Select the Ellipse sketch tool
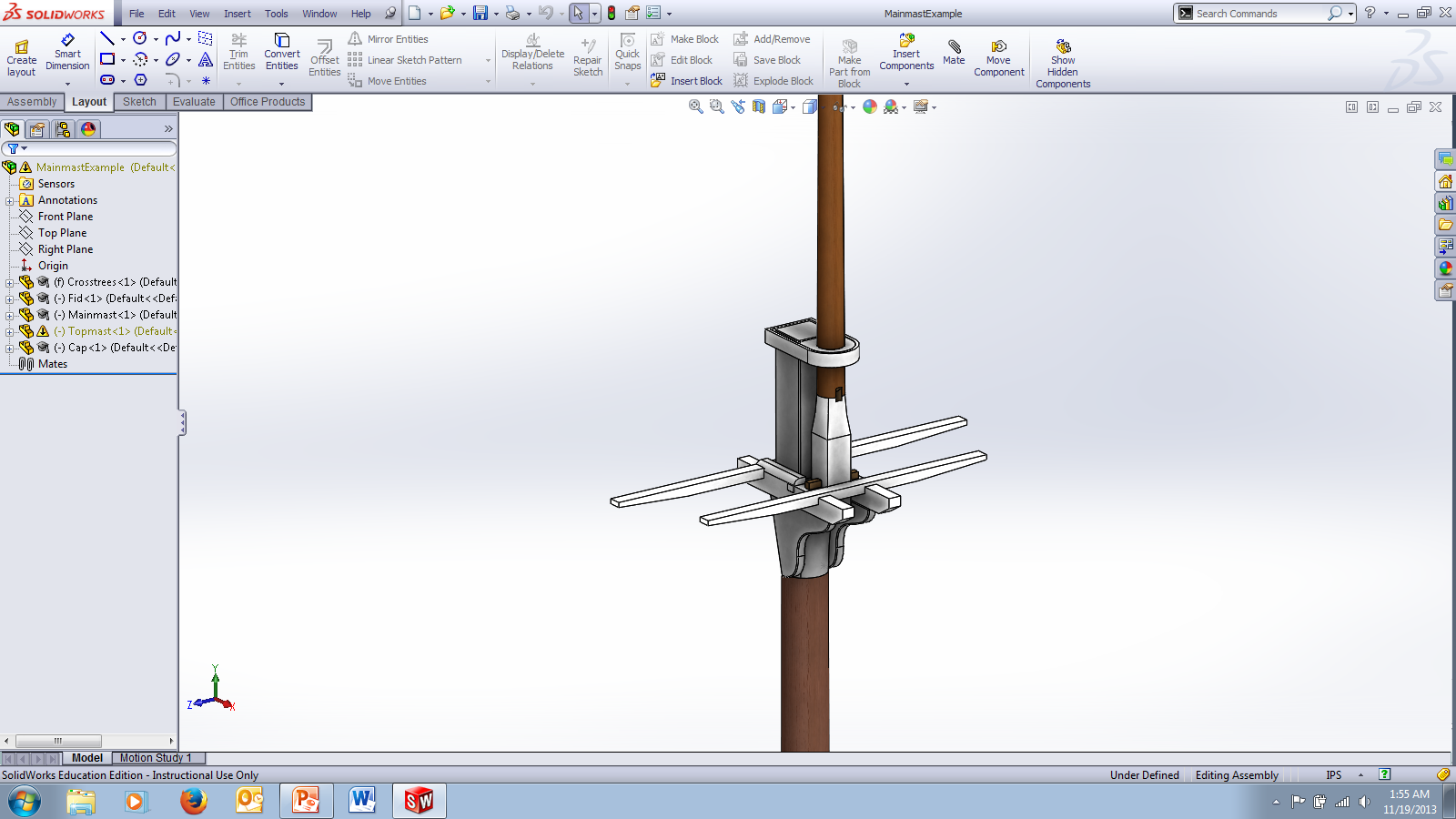This screenshot has width=1456, height=819. coord(173,59)
